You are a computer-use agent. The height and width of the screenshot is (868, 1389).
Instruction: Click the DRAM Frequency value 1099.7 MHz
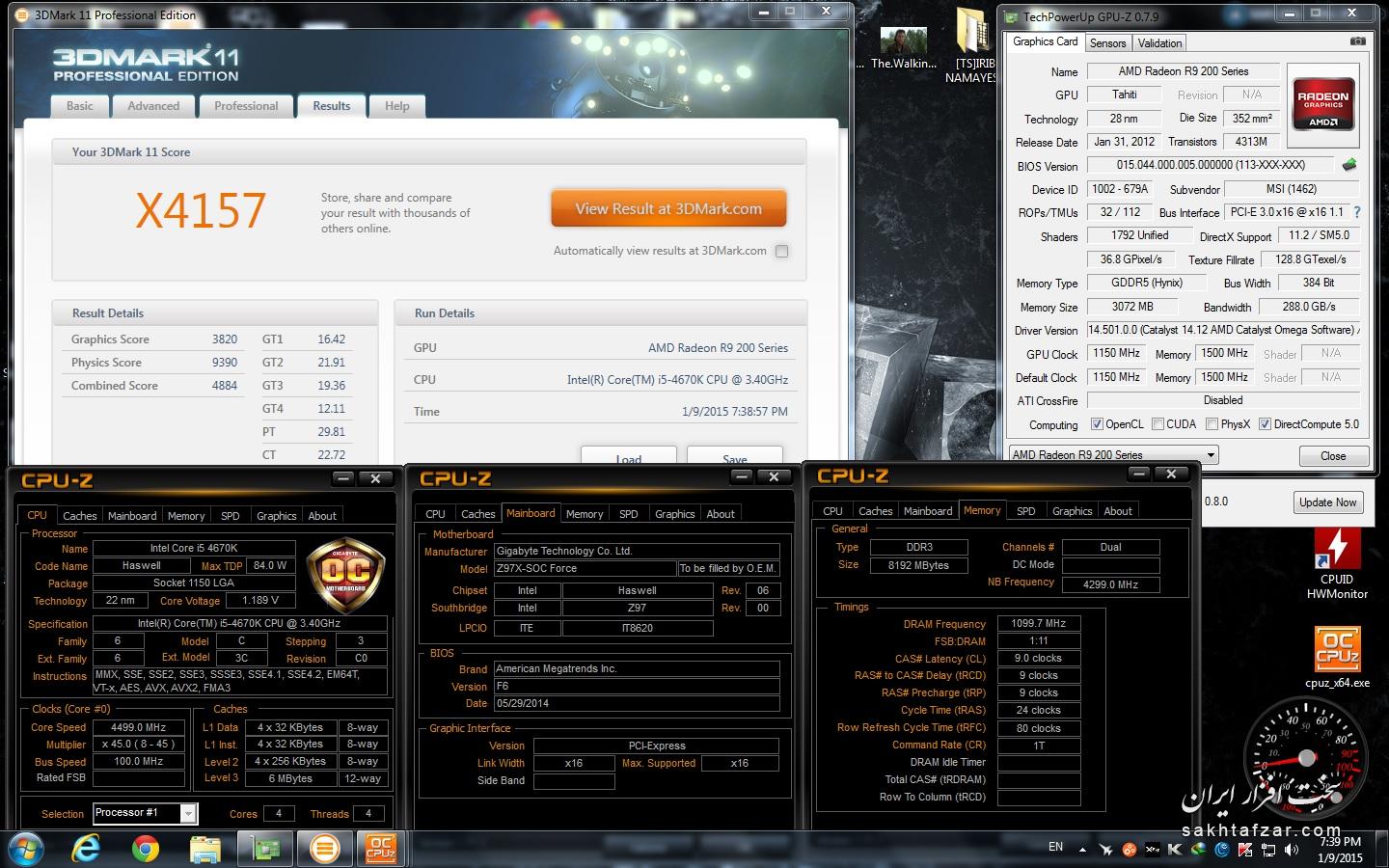(1039, 623)
